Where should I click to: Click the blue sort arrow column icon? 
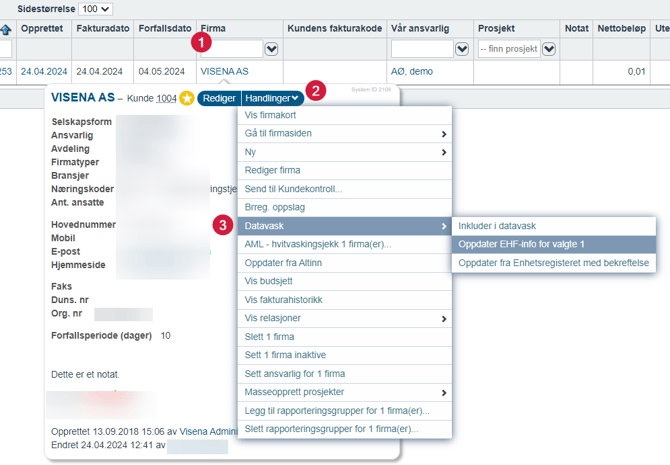(5, 29)
